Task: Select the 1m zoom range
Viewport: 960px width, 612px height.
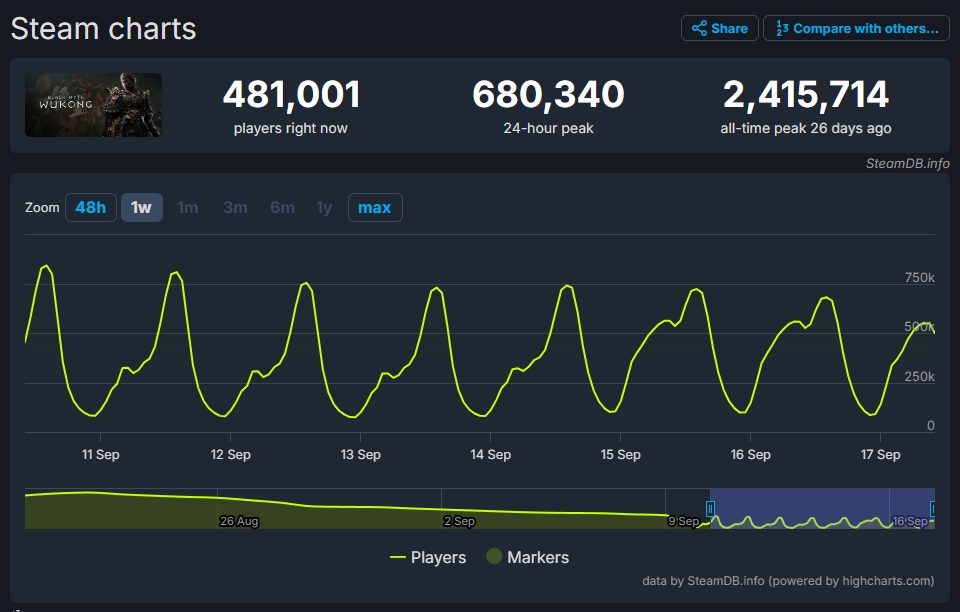Action: point(187,207)
